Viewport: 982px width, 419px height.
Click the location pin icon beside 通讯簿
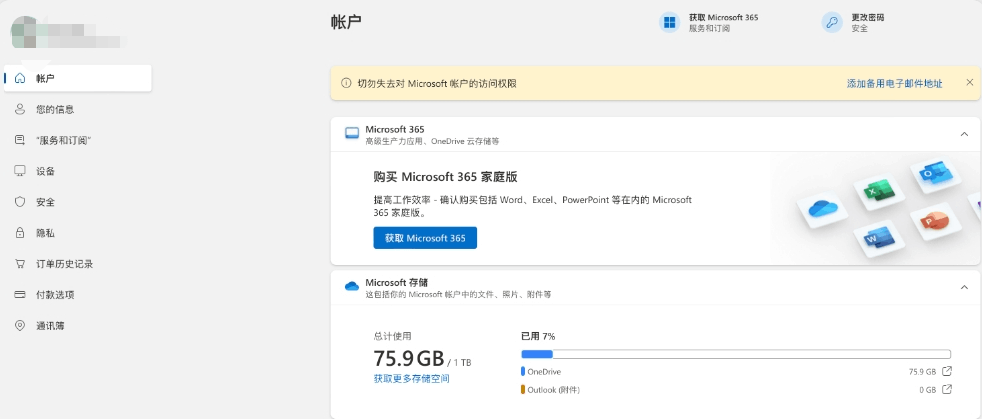[x=20, y=326]
